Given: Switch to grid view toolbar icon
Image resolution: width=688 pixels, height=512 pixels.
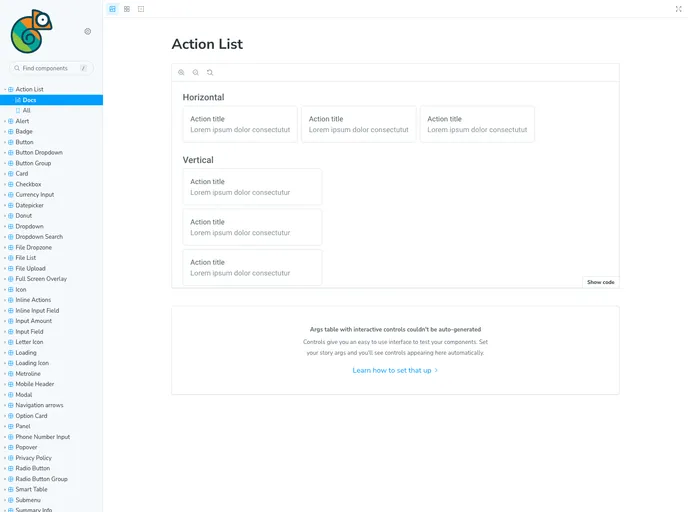Looking at the screenshot, I should (127, 9).
